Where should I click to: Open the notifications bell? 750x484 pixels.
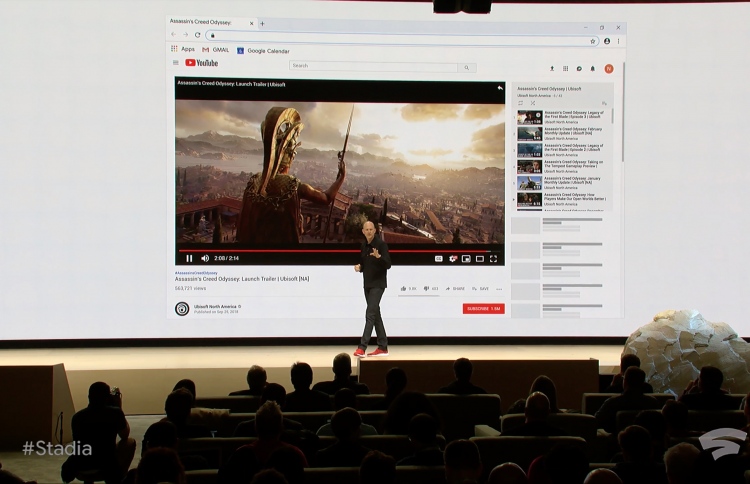[593, 68]
